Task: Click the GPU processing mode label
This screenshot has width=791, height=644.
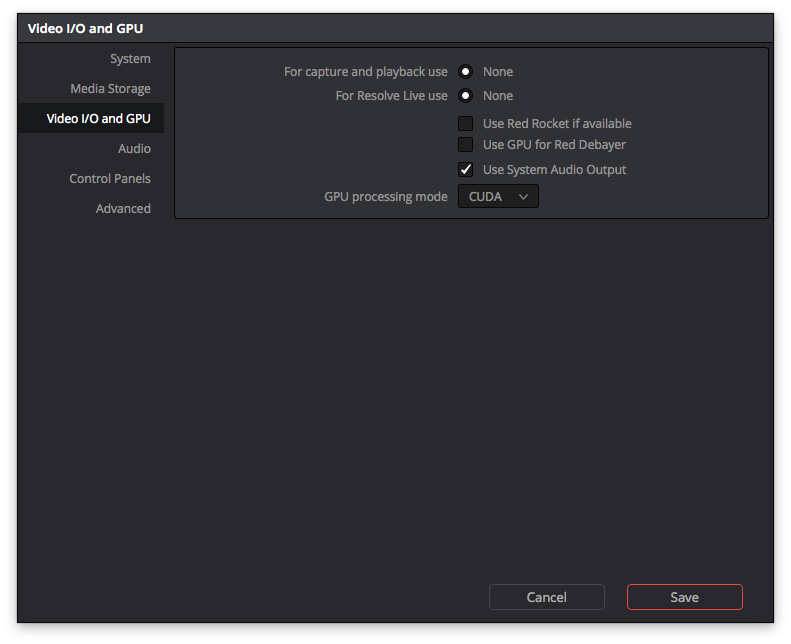Action: pyautogui.click(x=386, y=197)
